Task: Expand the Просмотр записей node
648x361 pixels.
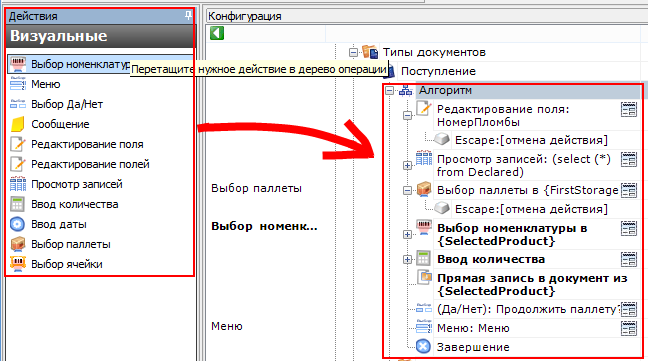Action: click(407, 166)
